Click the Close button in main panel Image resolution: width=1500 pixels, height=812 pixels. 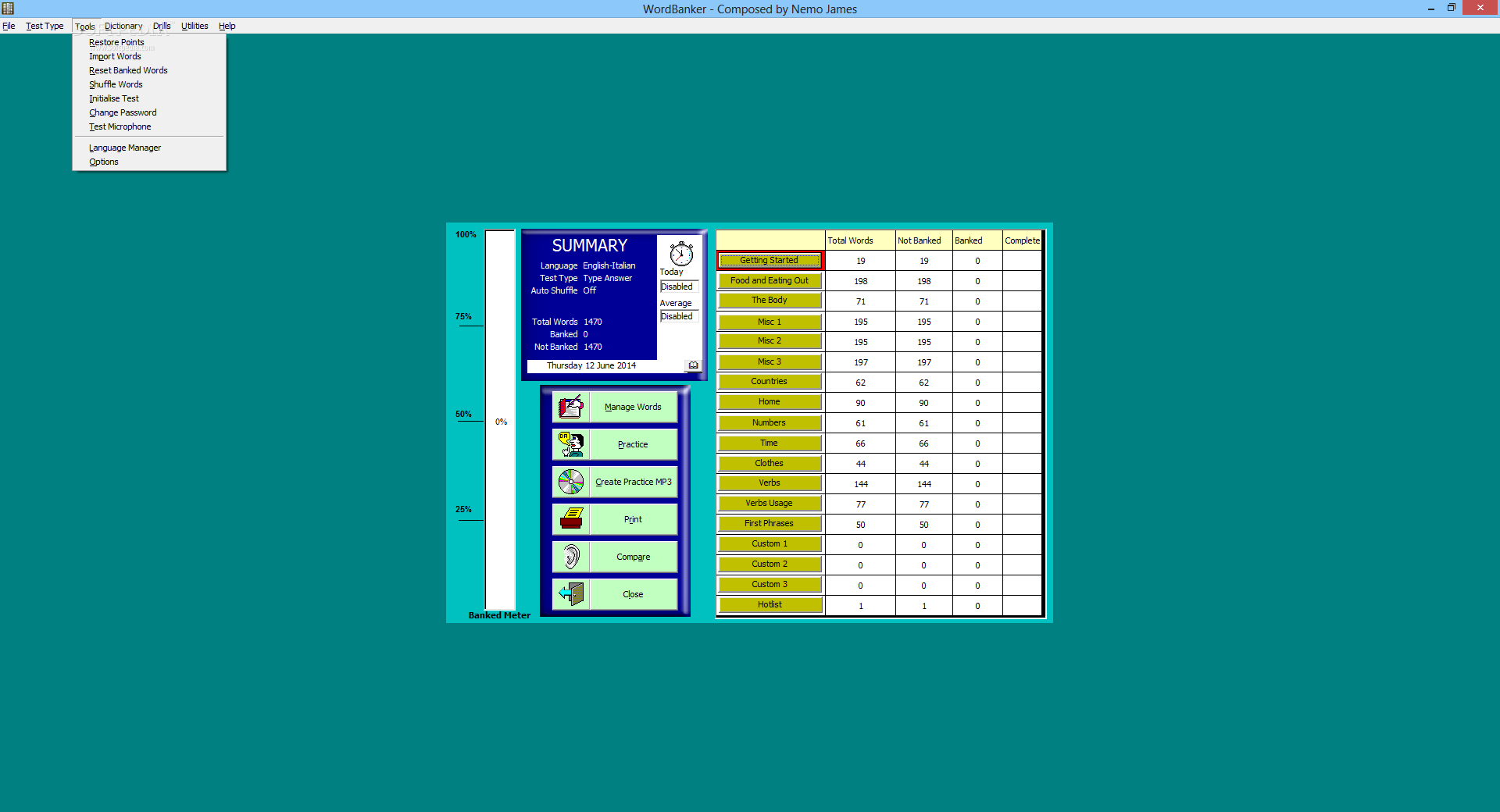point(633,594)
